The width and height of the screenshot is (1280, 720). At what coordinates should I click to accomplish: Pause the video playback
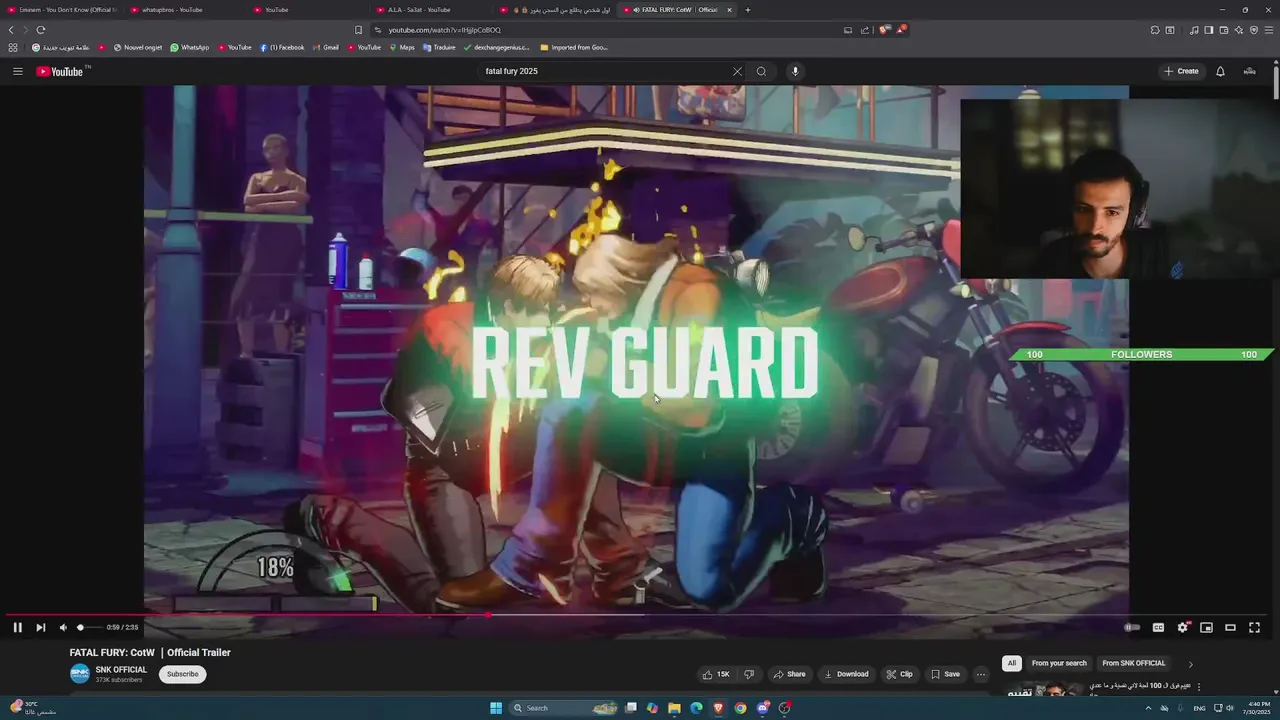pyautogui.click(x=17, y=627)
